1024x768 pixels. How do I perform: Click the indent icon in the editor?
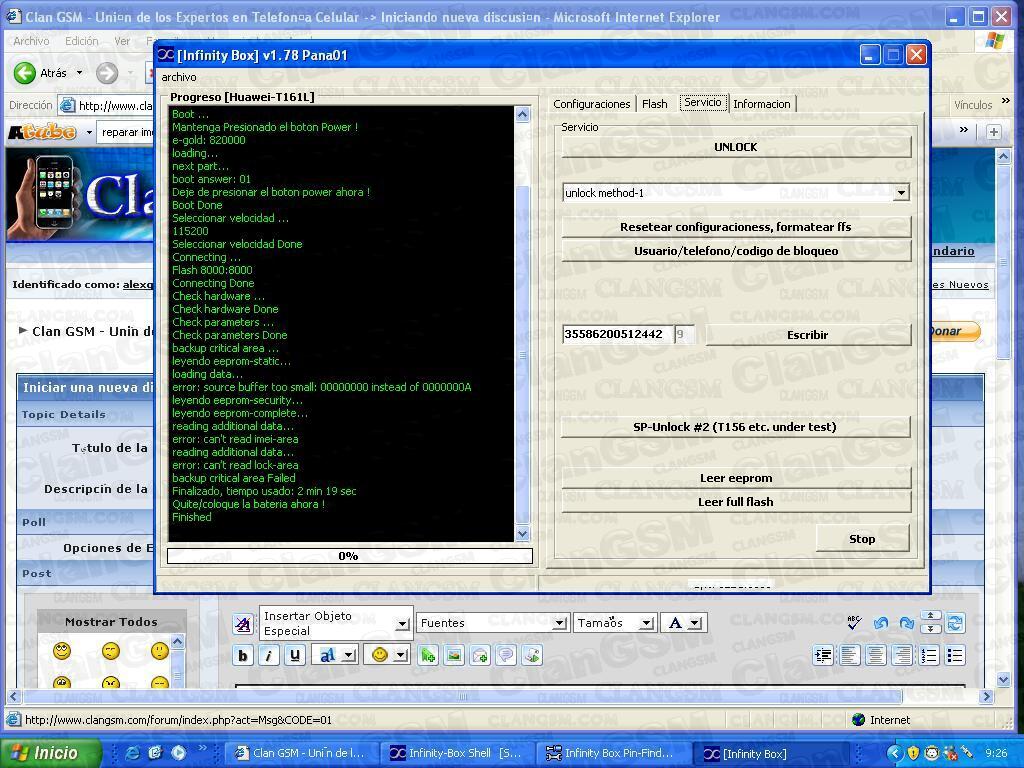point(824,655)
